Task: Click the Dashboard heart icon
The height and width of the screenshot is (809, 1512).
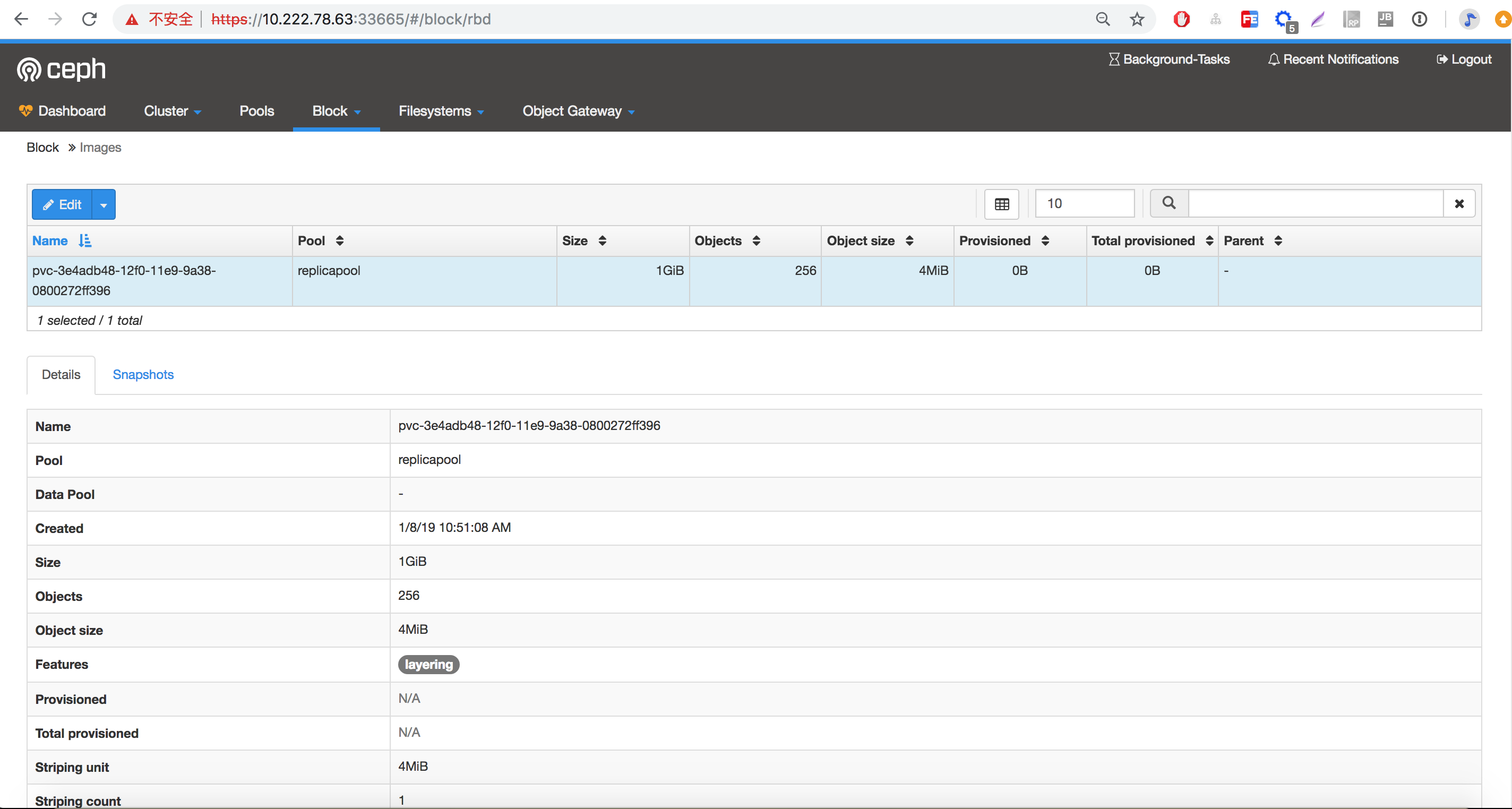Action: [x=26, y=110]
